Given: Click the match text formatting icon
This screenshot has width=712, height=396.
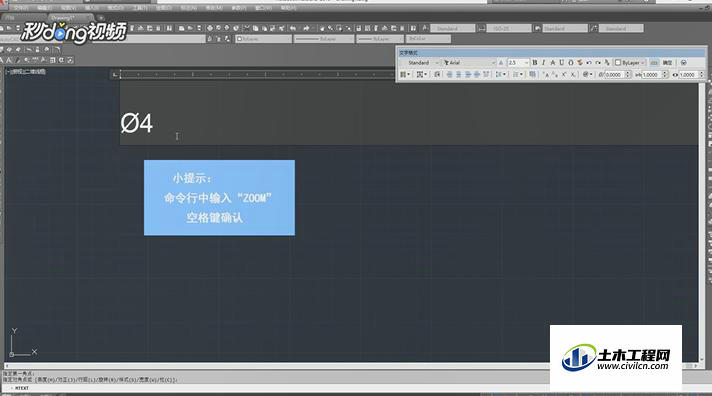Looking at the screenshot, I should (579, 63).
